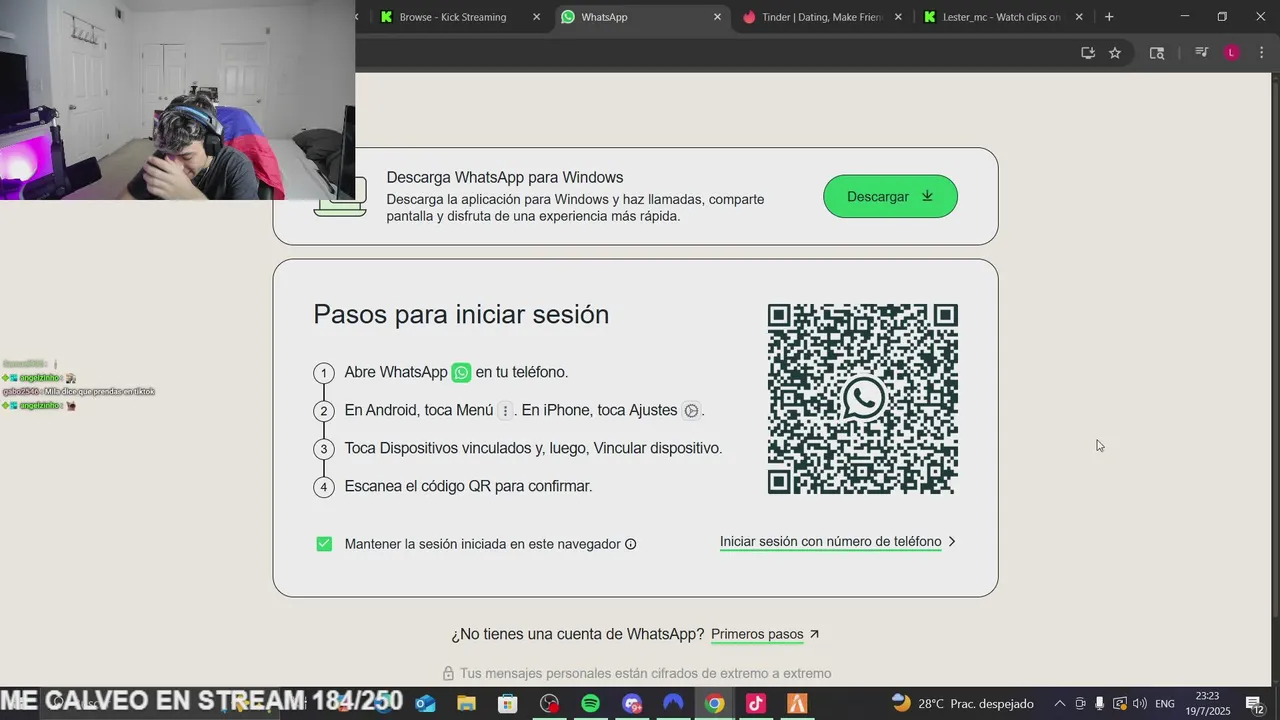Show hidden system tray icons
The width and height of the screenshot is (1280, 720).
click(x=1060, y=704)
